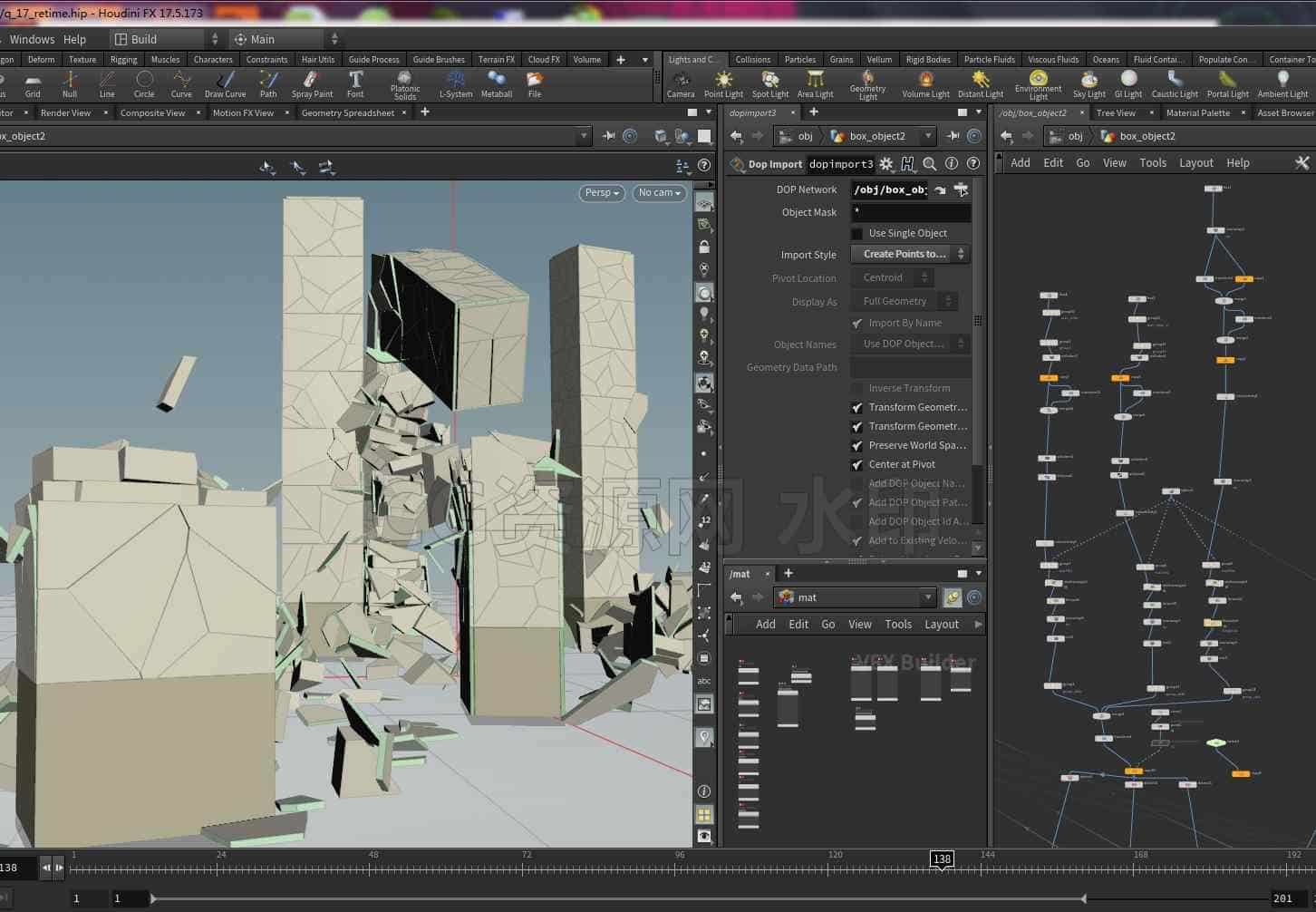Choose the L-System shelf tool
Image resolution: width=1316 pixels, height=912 pixels.
456,84
